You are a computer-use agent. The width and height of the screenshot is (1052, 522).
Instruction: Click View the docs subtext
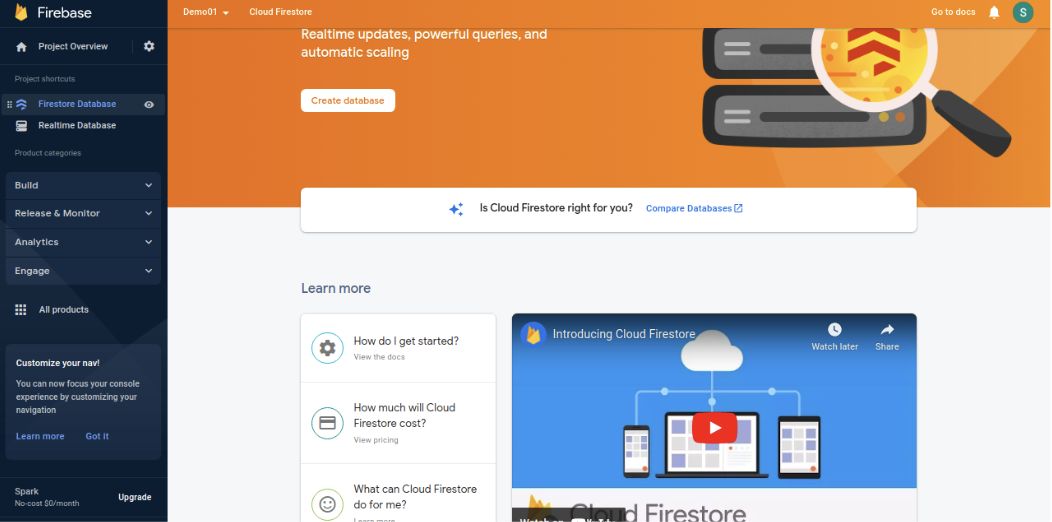pyautogui.click(x=379, y=357)
